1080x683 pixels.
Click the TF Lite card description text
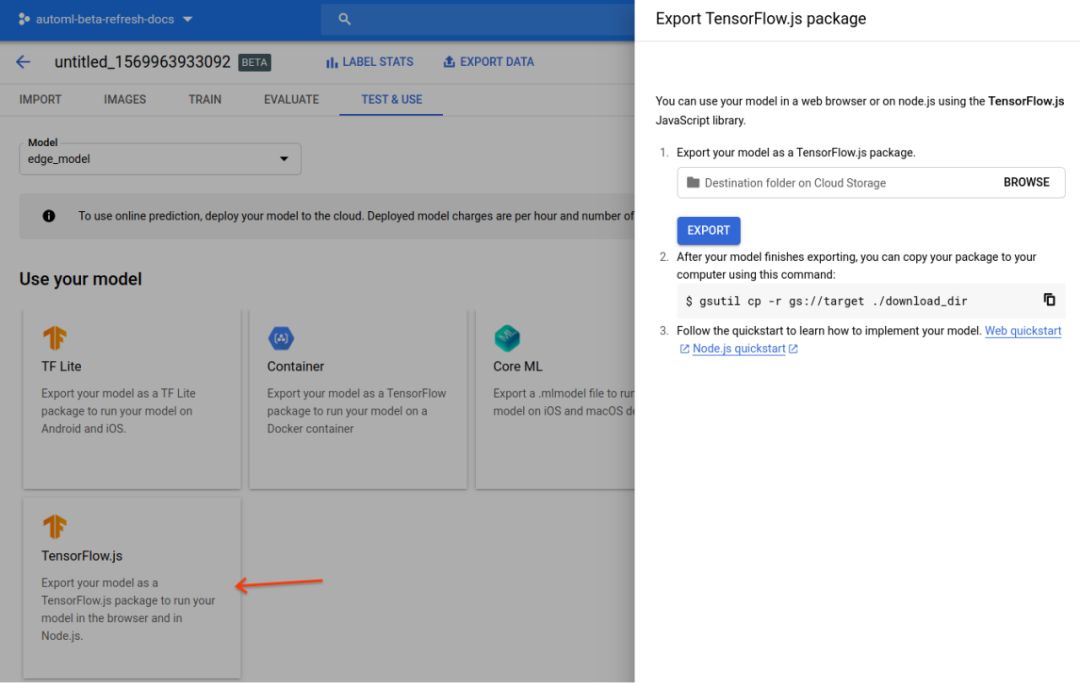[x=118, y=411]
